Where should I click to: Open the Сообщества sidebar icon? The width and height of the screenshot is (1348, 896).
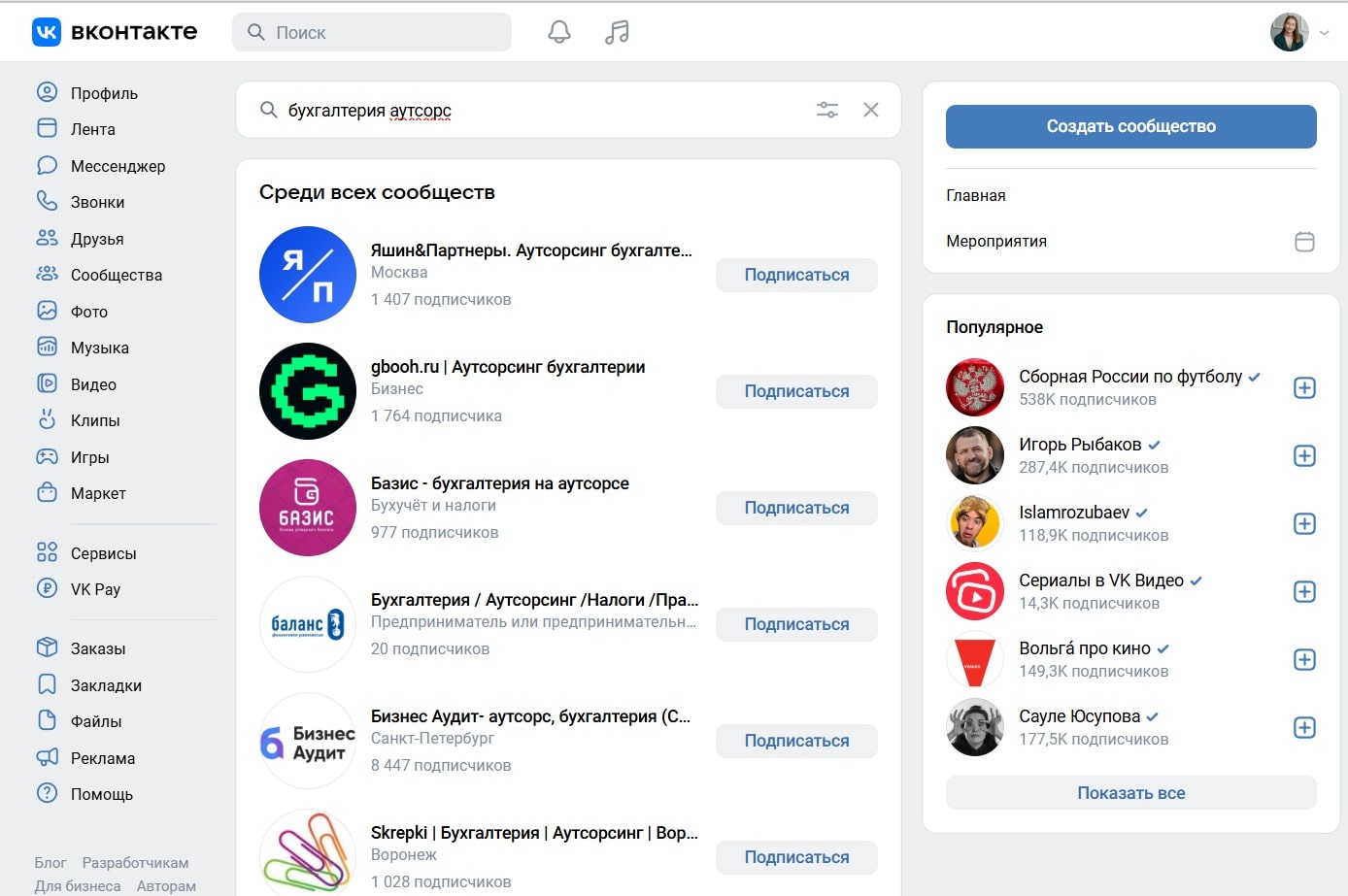[x=47, y=274]
